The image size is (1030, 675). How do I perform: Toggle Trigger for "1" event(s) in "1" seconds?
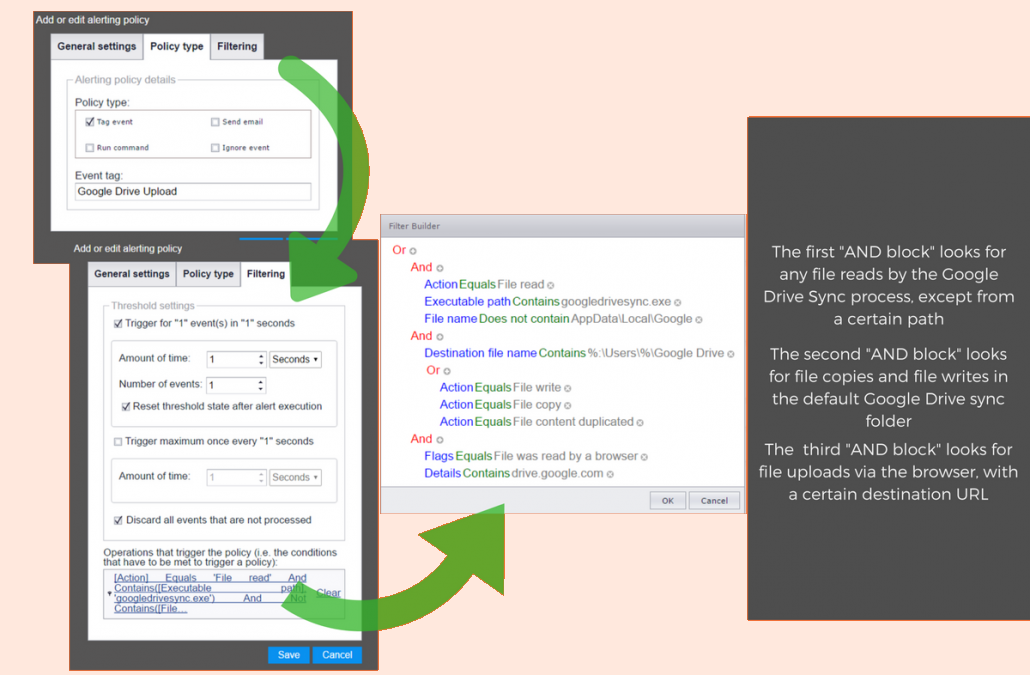(118, 324)
